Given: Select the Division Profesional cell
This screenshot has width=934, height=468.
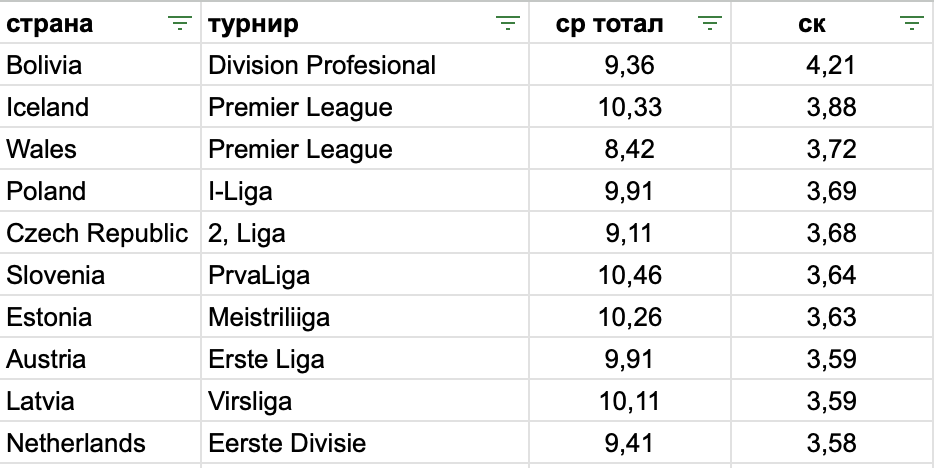Looking at the screenshot, I should click(365, 65).
